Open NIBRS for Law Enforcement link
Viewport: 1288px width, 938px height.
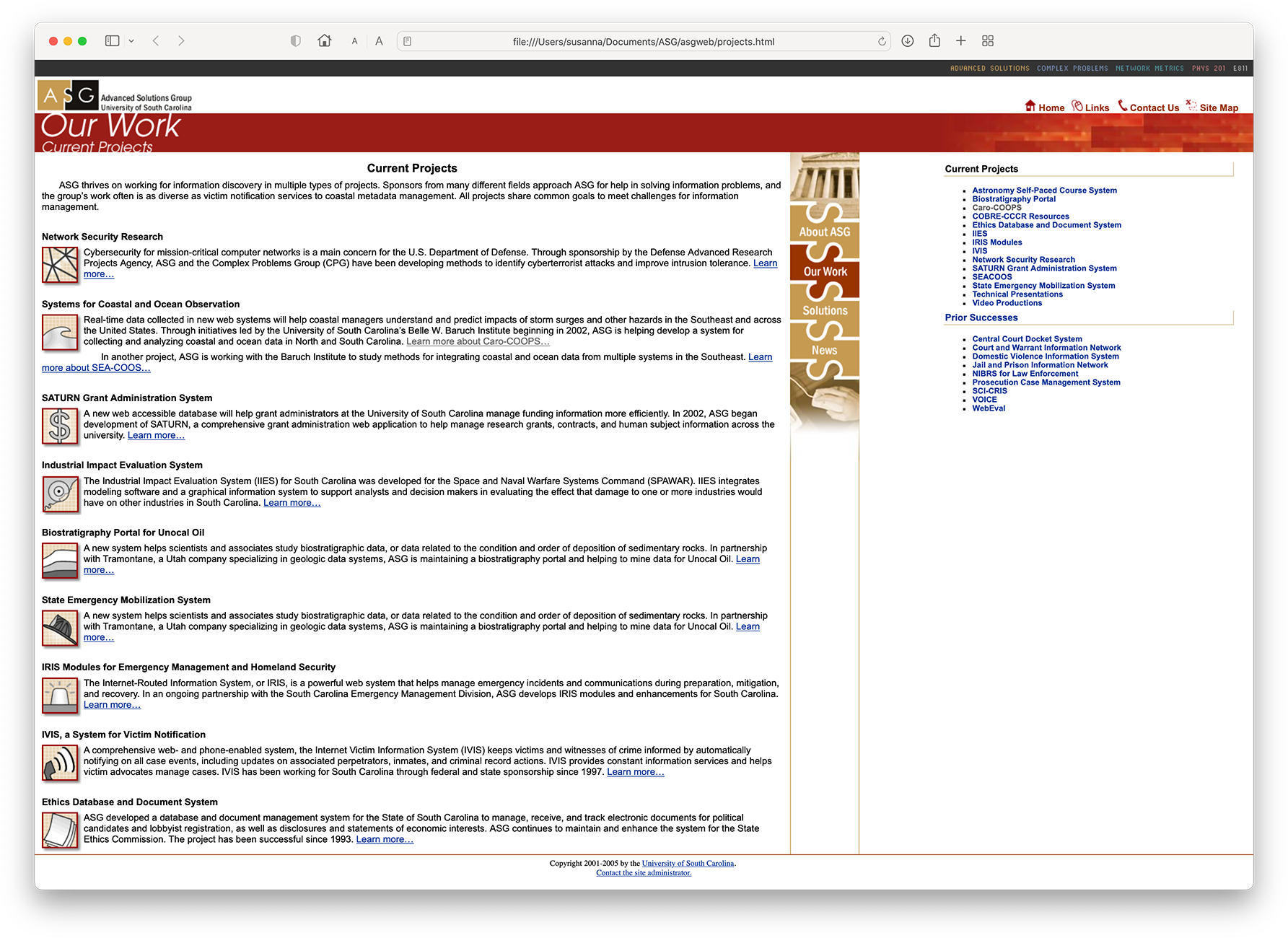pos(1025,374)
